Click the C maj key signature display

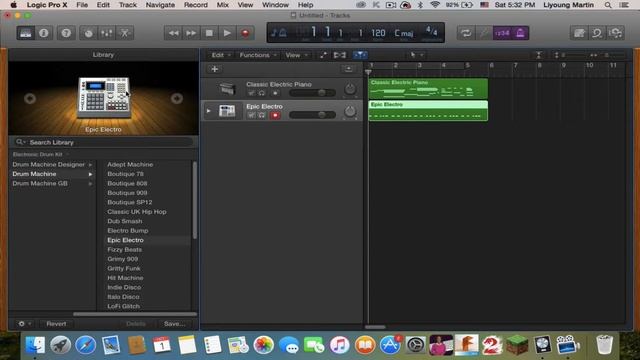click(x=404, y=33)
